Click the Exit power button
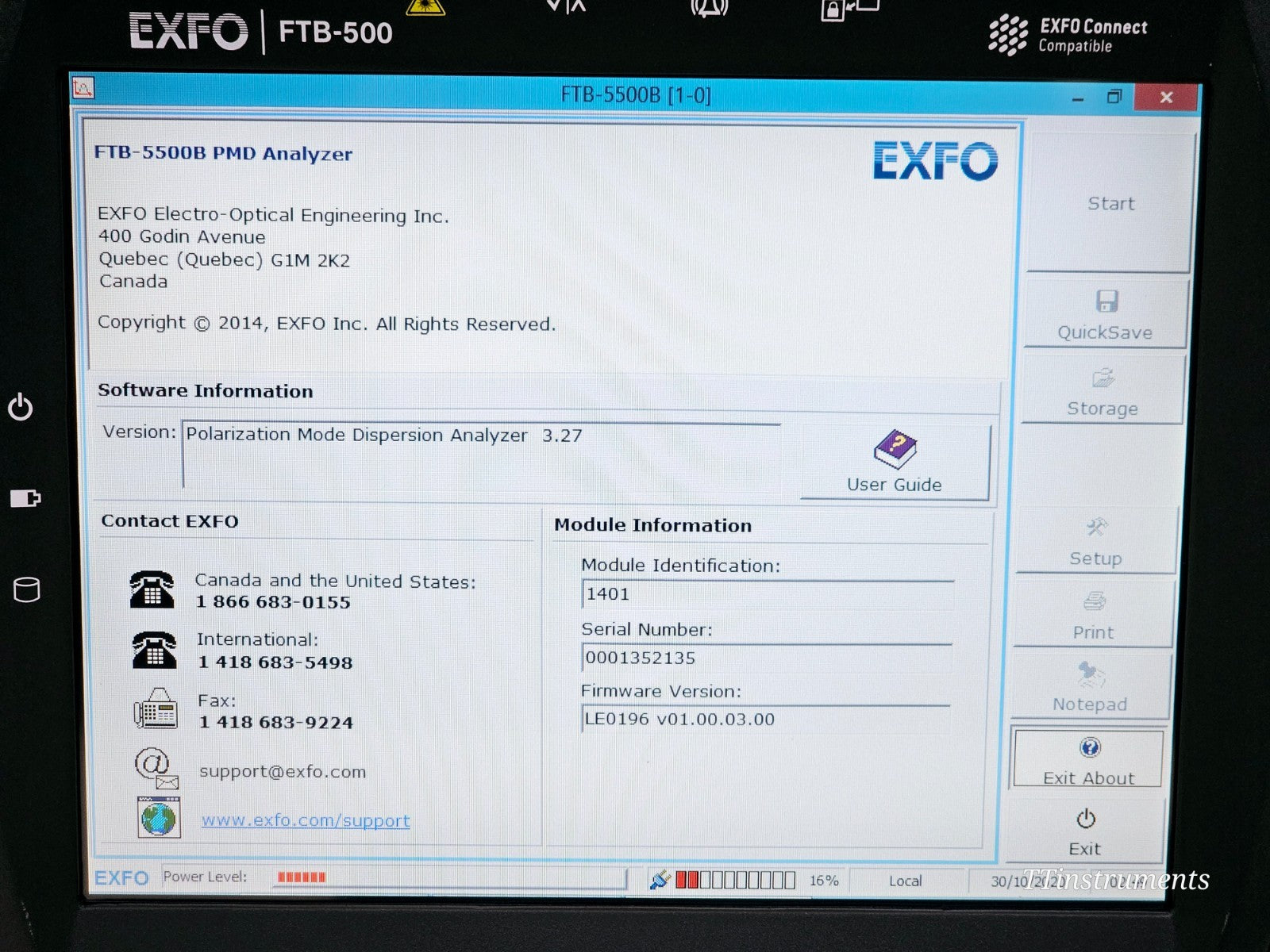This screenshot has width=1270, height=952. (1085, 831)
